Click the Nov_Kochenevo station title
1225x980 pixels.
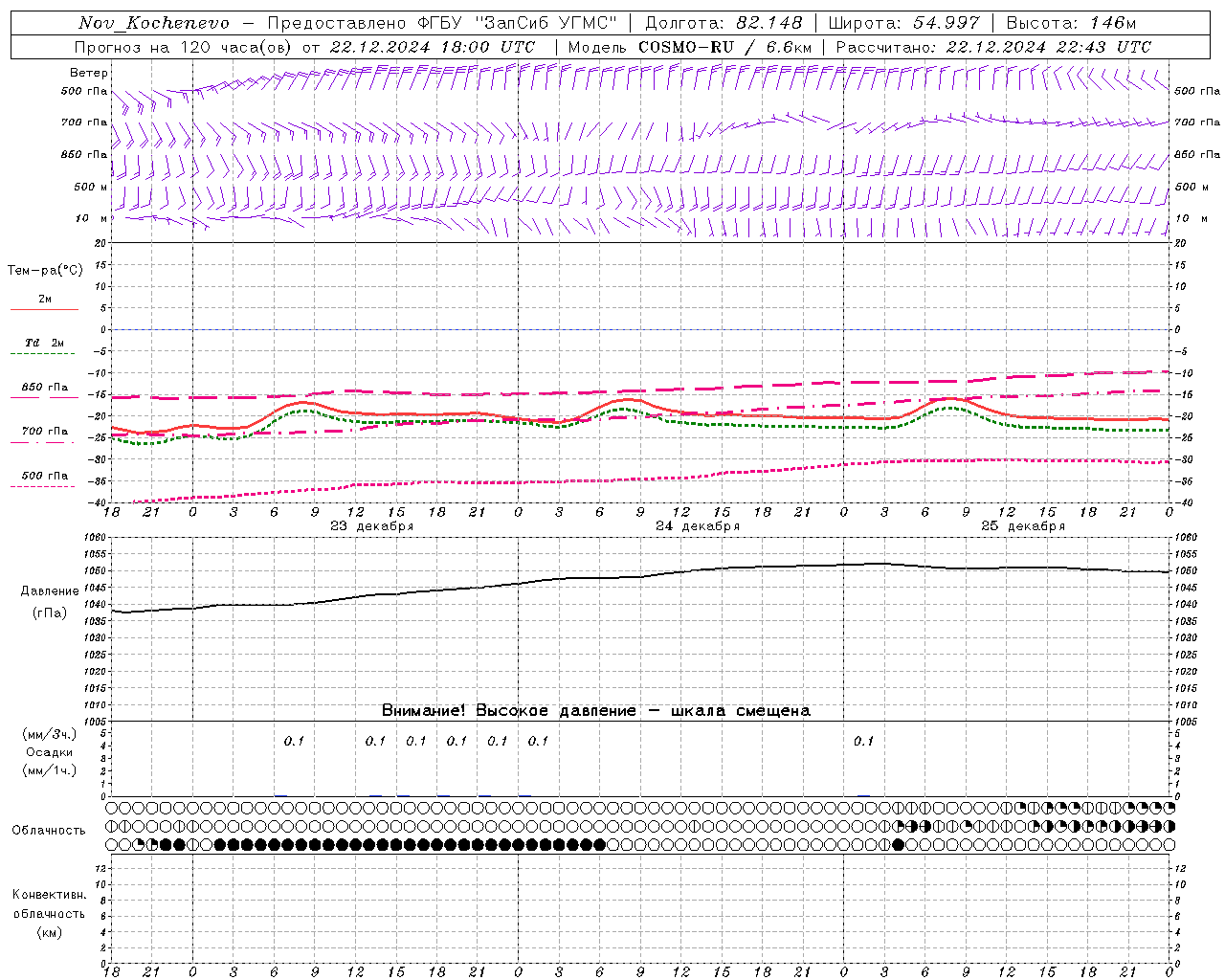[x=154, y=23]
